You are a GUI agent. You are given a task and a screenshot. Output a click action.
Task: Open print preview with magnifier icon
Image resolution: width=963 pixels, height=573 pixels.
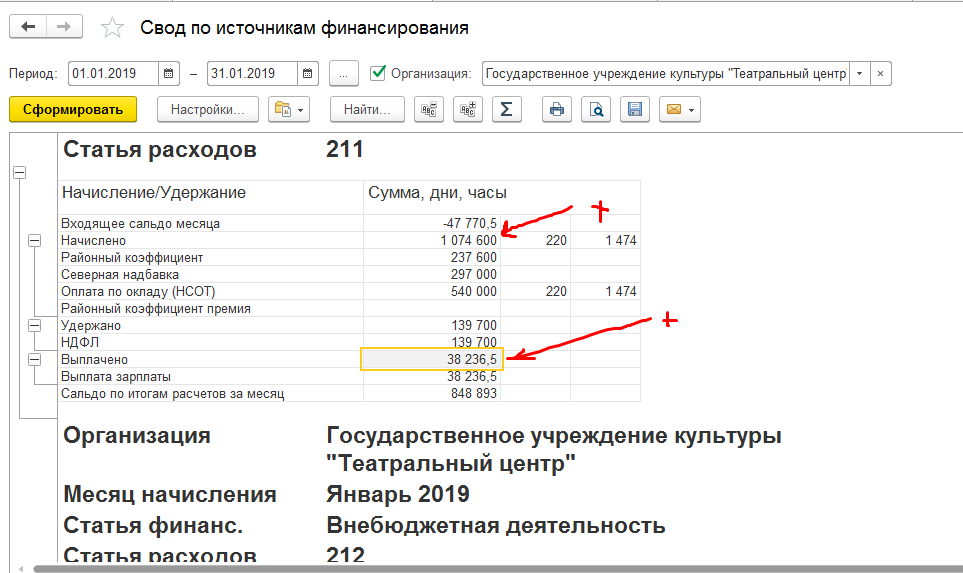tap(596, 110)
